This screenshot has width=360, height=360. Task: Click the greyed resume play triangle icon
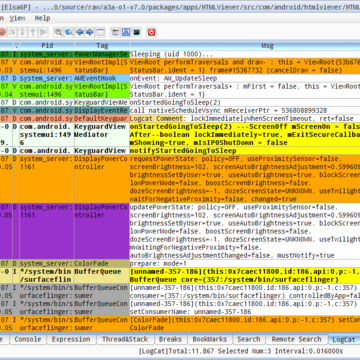(43, 32)
